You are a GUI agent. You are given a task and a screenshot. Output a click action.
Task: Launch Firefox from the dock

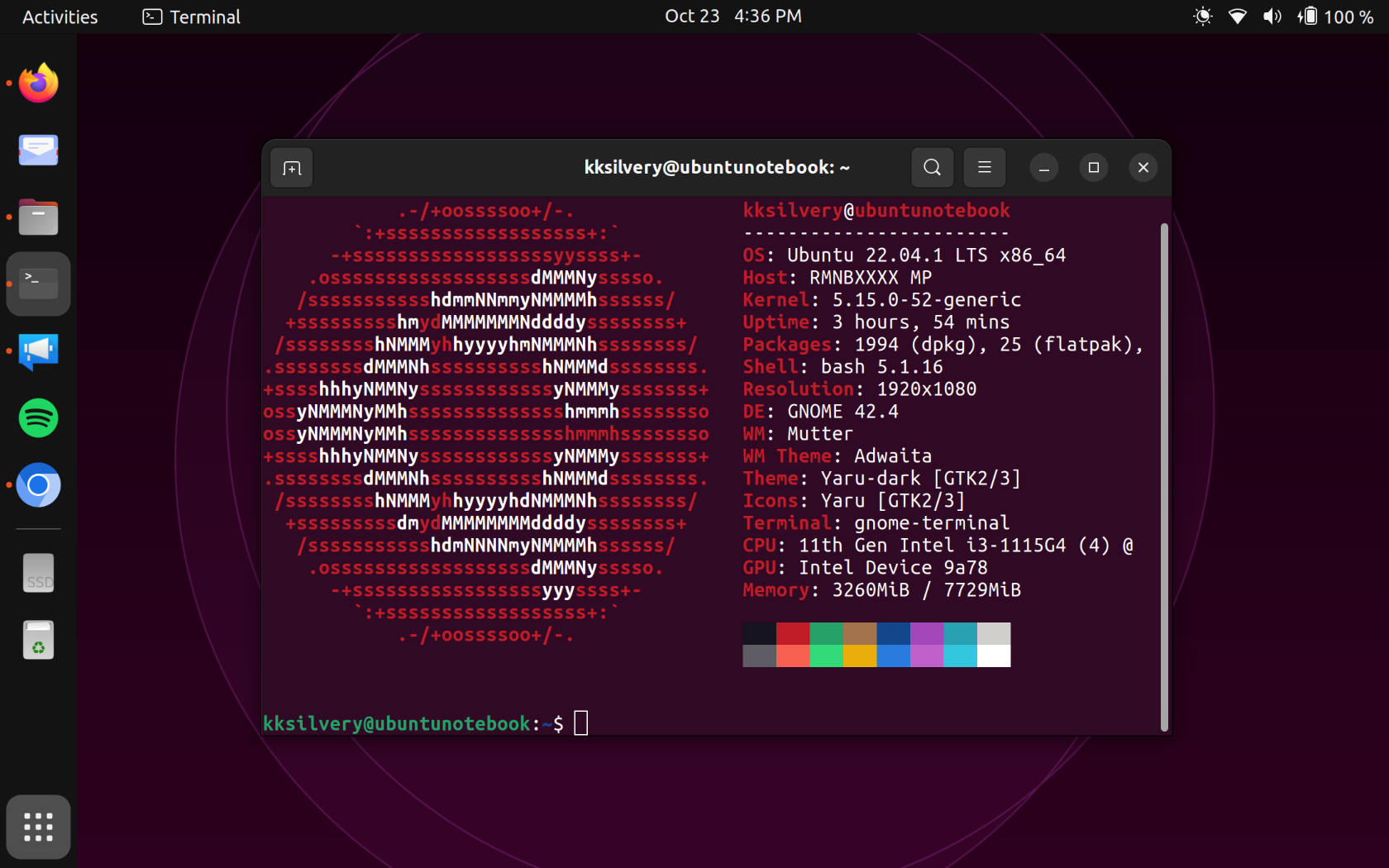click(x=38, y=83)
